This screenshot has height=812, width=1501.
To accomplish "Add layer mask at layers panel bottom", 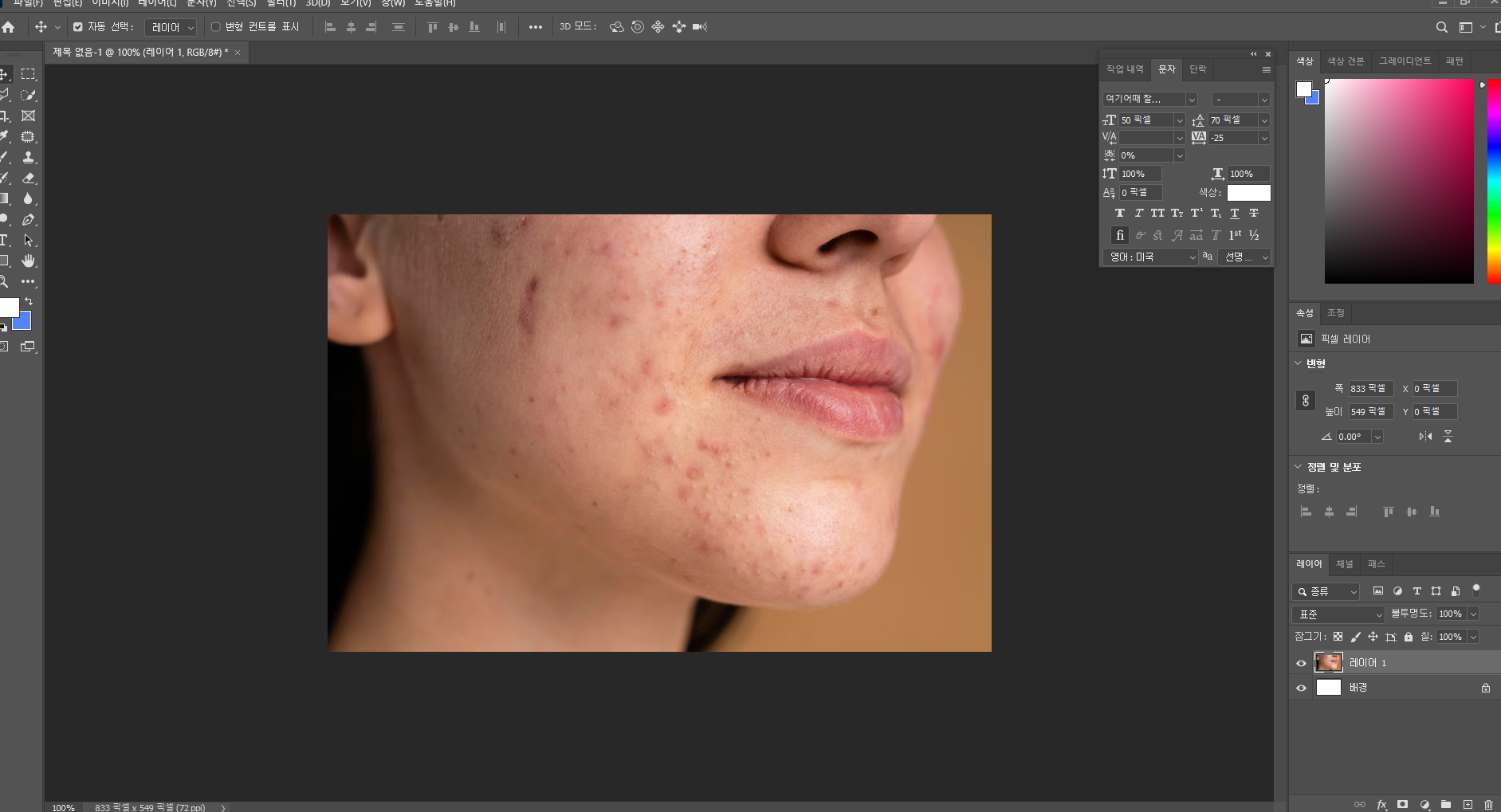I will pos(1403,804).
